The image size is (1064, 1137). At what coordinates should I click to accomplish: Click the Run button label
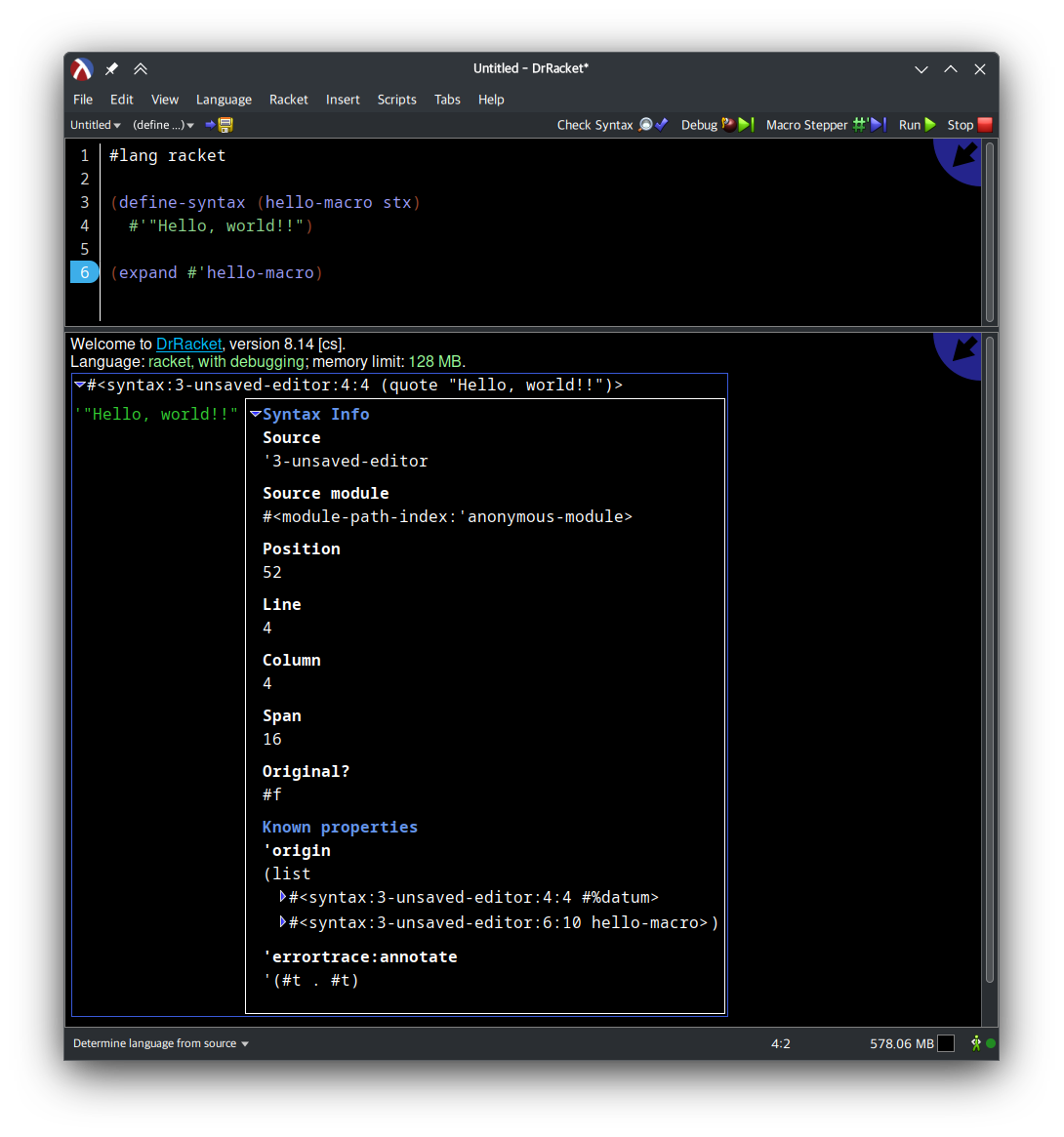[910, 125]
